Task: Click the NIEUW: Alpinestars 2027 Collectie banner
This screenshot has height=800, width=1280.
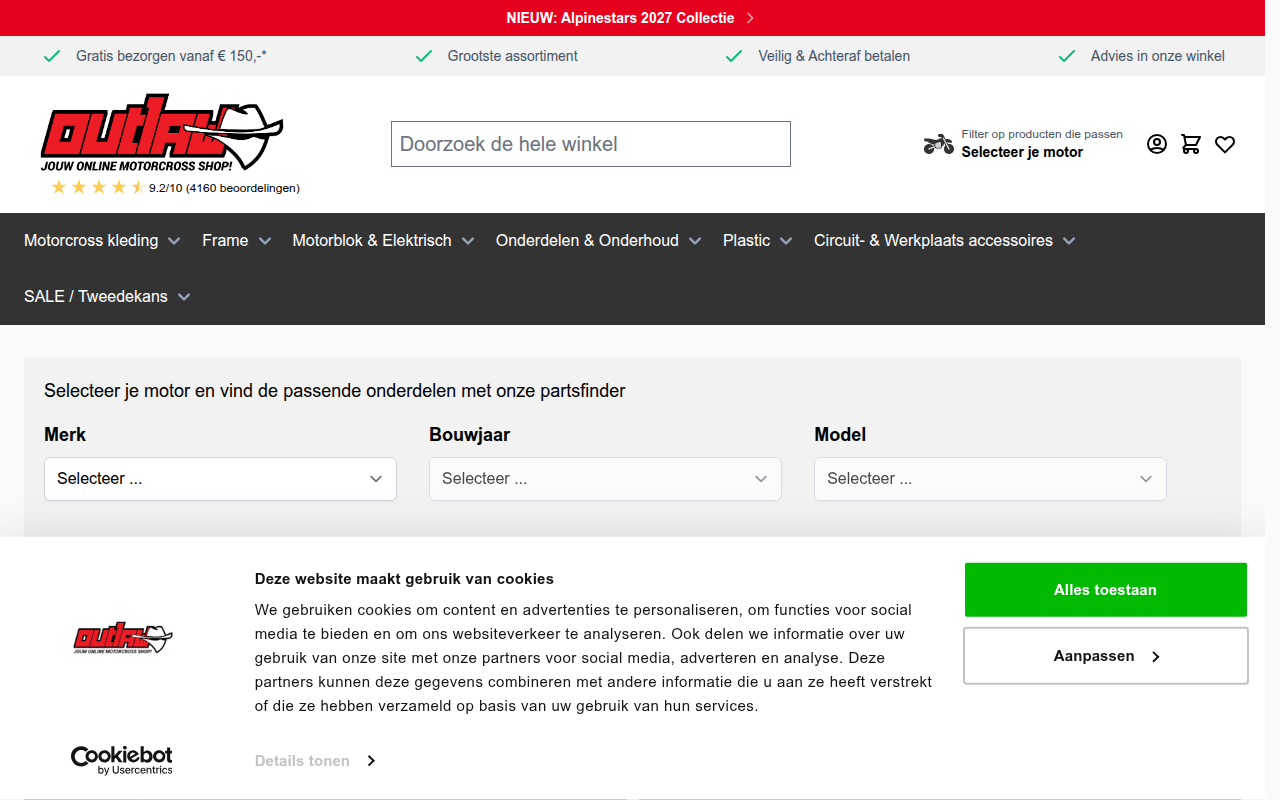Action: tap(630, 18)
